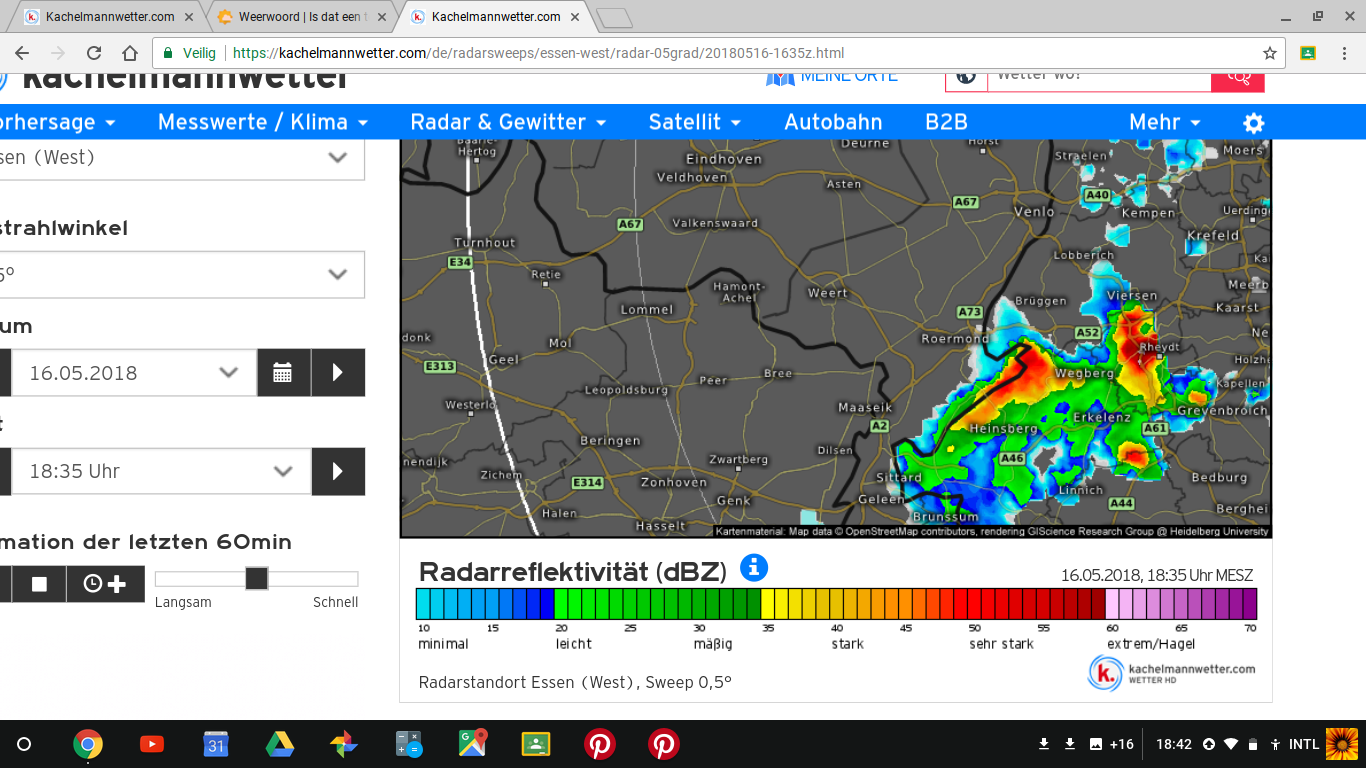Go back in browser history
Viewport: 1366px width, 768px height.
pyautogui.click(x=22, y=53)
